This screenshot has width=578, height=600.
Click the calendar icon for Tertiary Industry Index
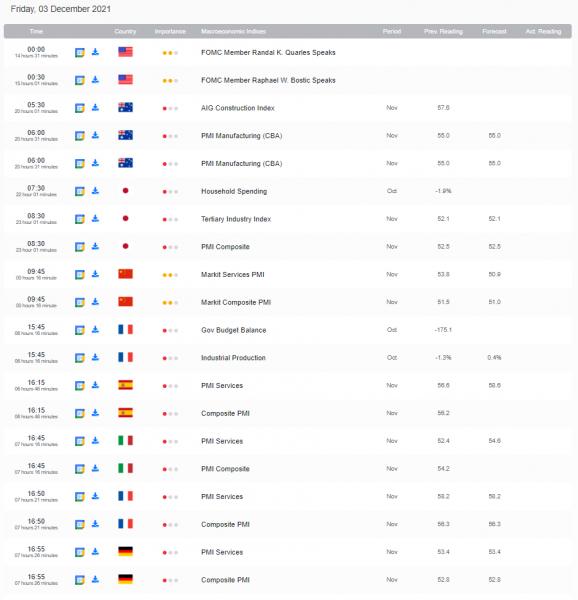80,219
